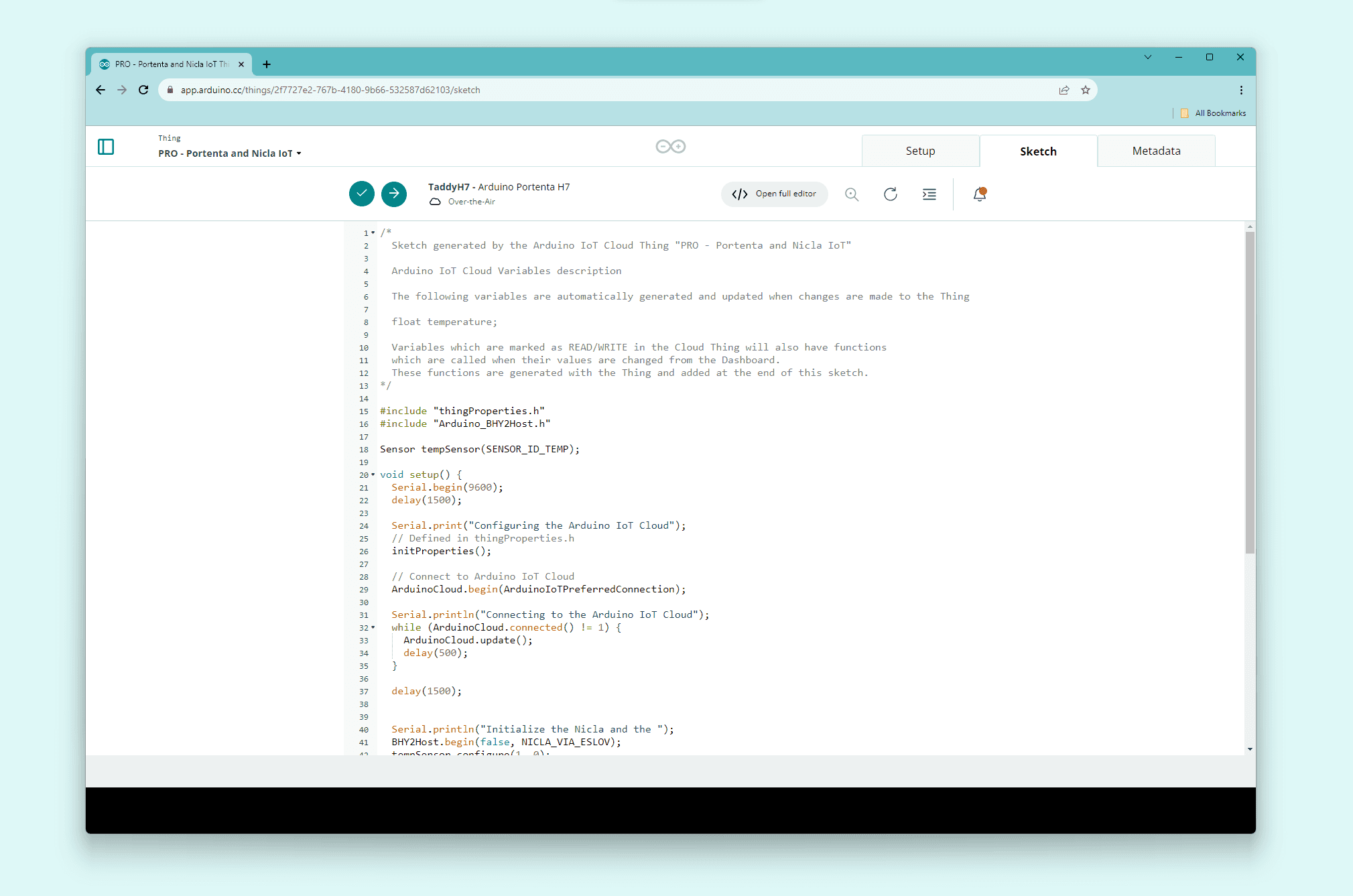Open the notifications bell icon

pyautogui.click(x=979, y=194)
